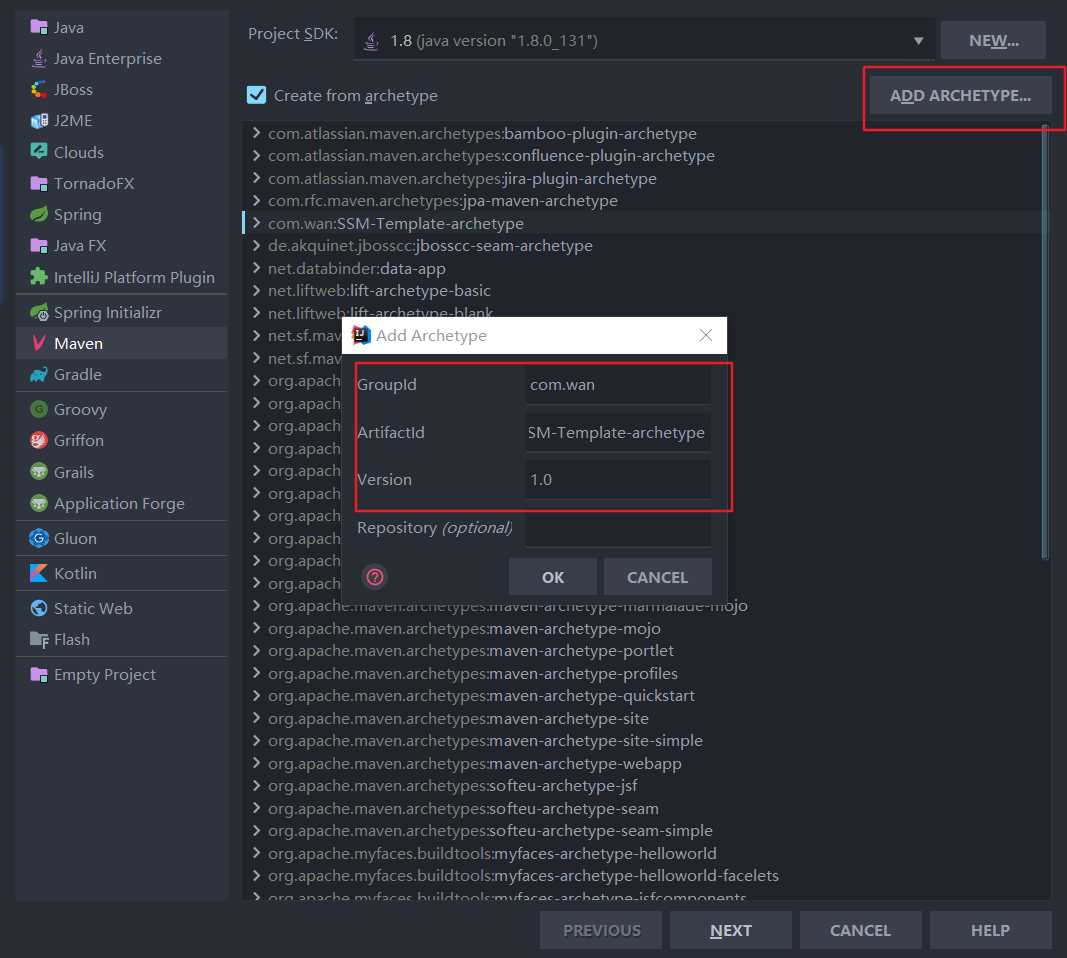Click the TornadoFX folder icon

pos(39,183)
